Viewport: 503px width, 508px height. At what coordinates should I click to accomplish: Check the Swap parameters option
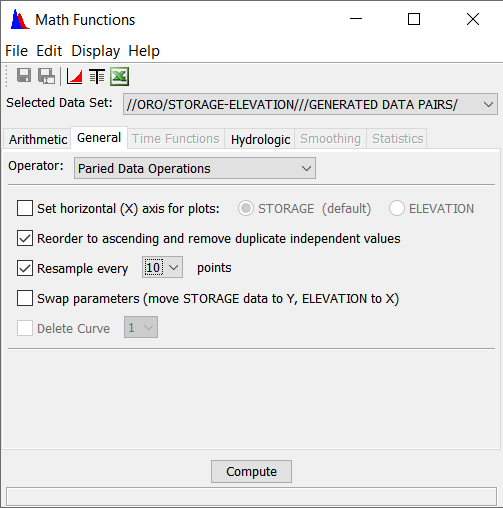tap(25, 298)
